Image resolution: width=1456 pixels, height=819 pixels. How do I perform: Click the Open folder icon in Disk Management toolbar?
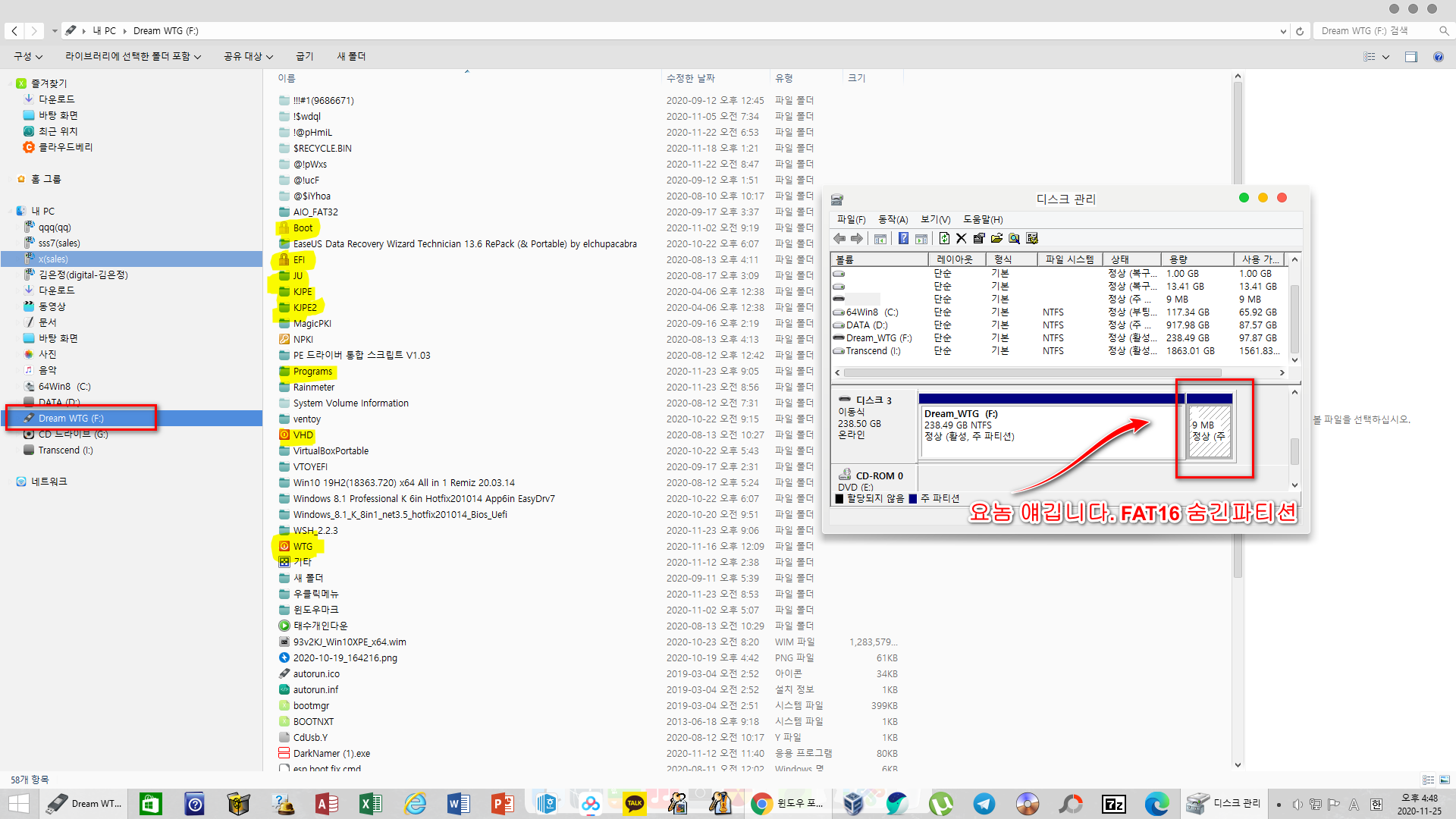(996, 239)
